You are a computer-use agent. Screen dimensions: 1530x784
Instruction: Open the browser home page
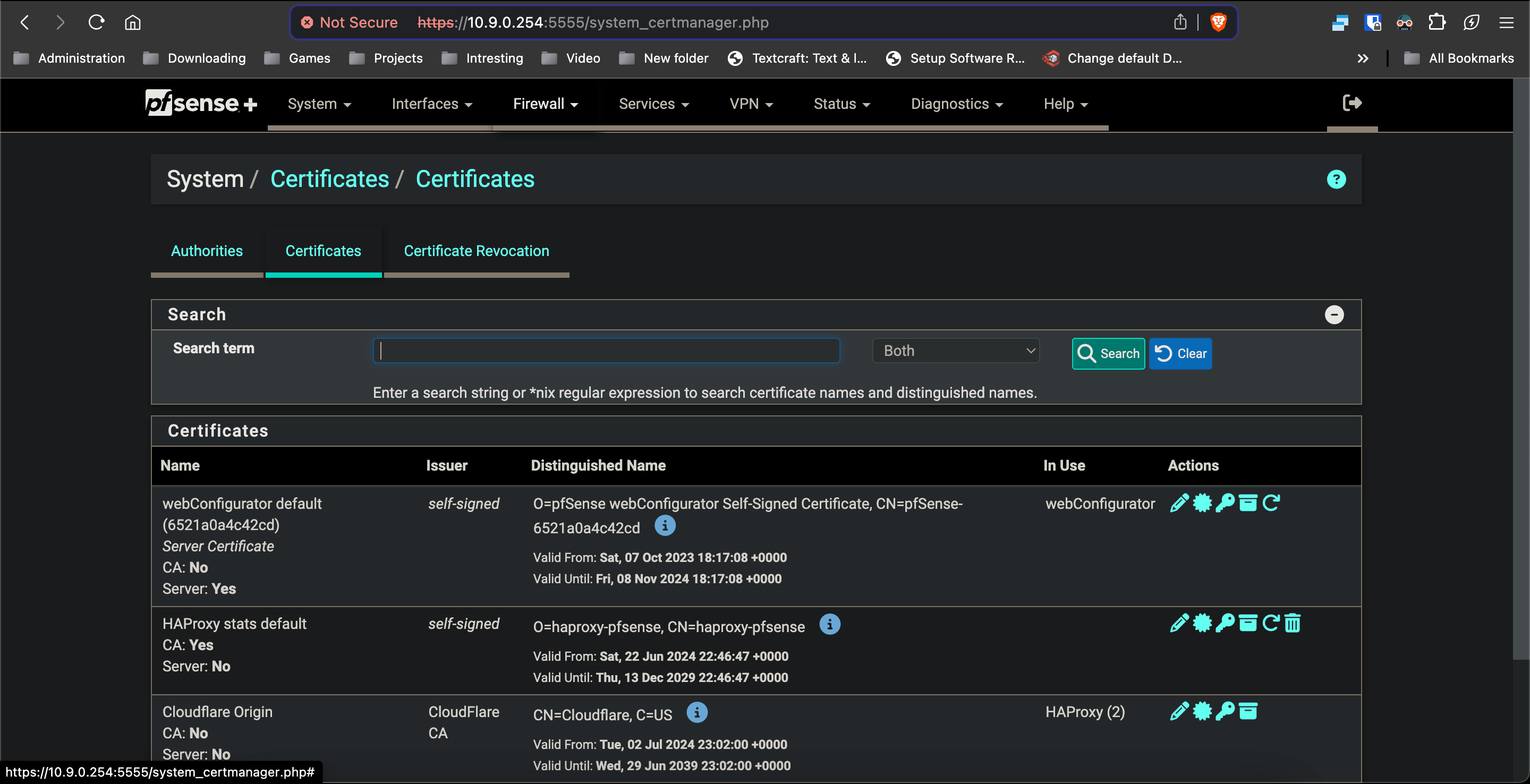click(x=132, y=22)
